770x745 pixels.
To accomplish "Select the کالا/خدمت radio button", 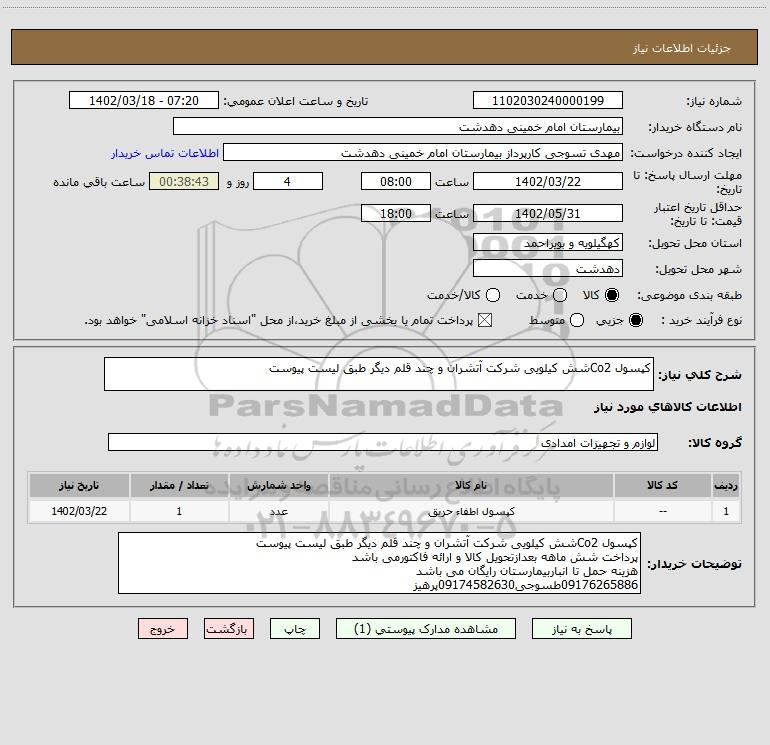I will tap(493, 295).
